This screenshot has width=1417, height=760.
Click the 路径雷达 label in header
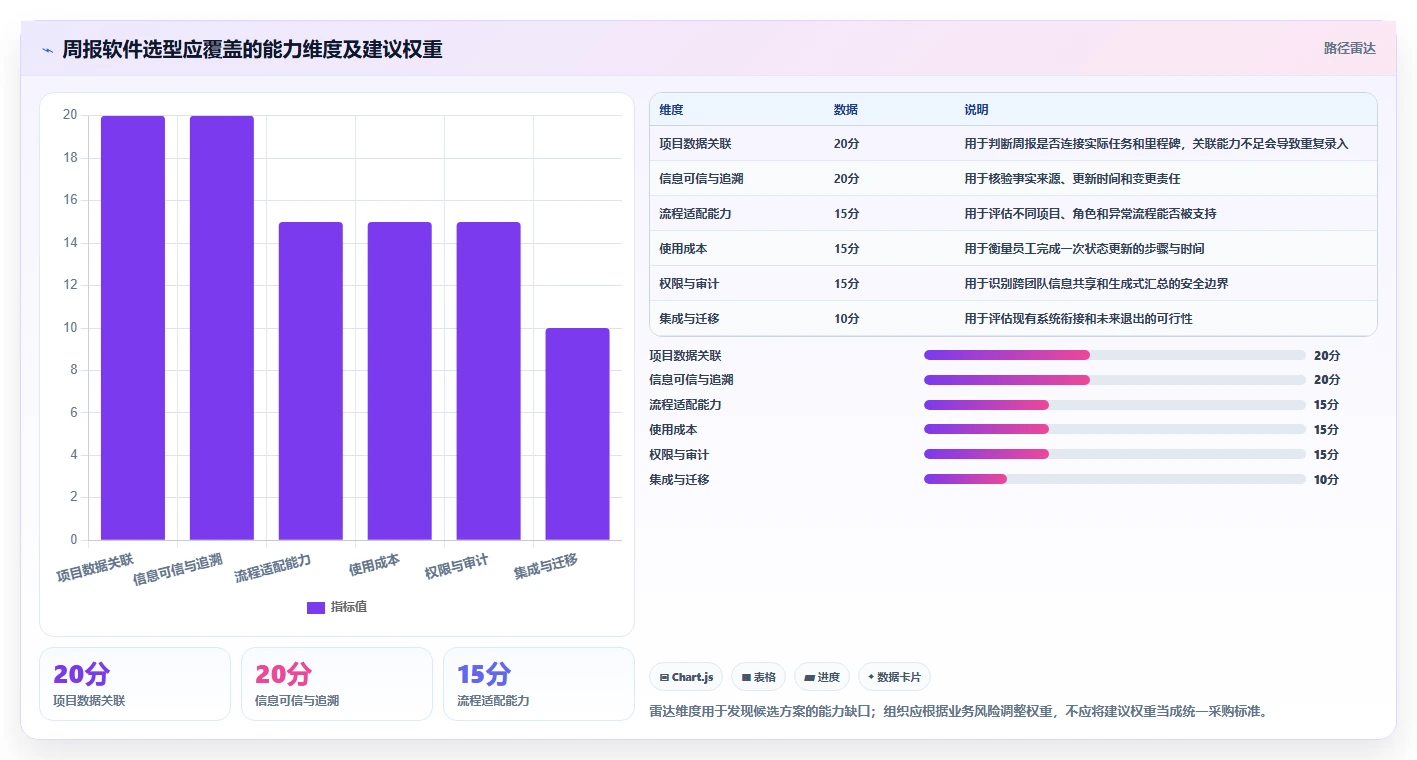click(1349, 48)
